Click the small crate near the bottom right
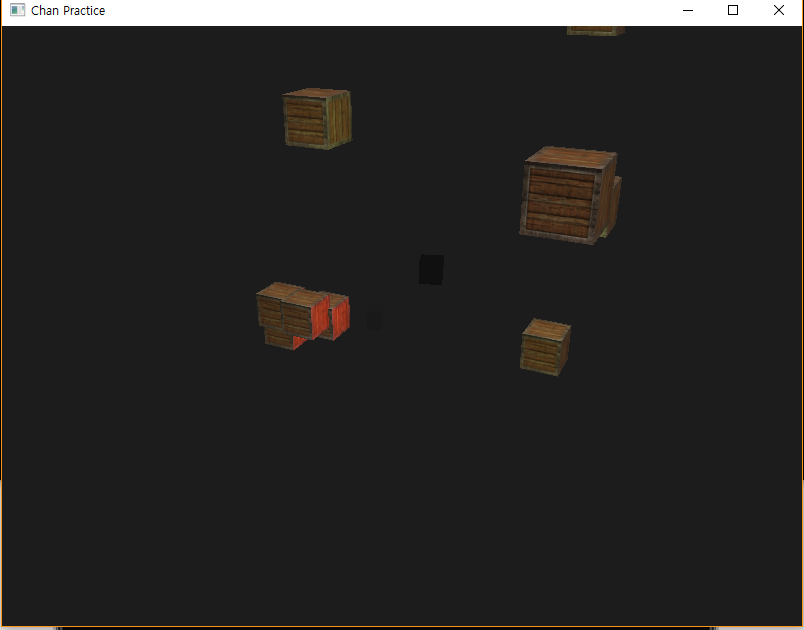This screenshot has height=630, width=804. (545, 348)
